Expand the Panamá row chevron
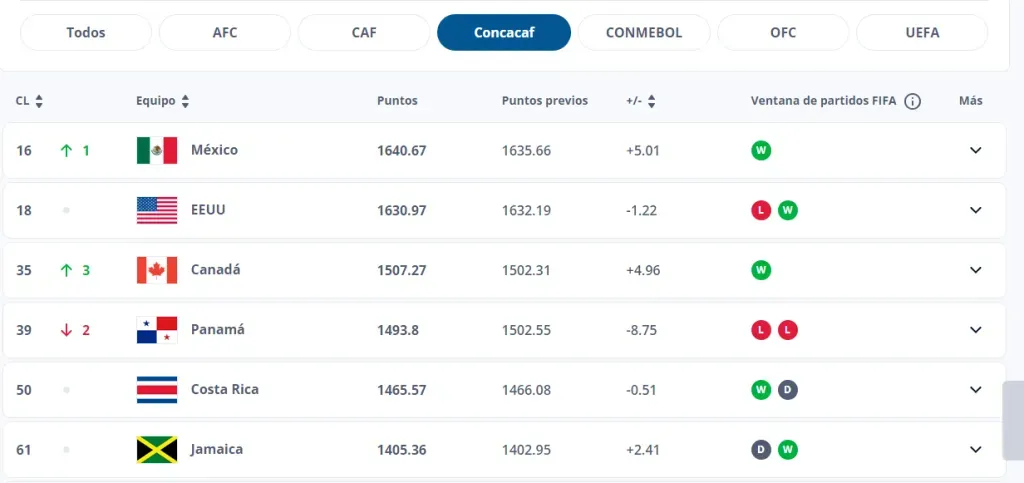The width and height of the screenshot is (1024, 483). (976, 330)
